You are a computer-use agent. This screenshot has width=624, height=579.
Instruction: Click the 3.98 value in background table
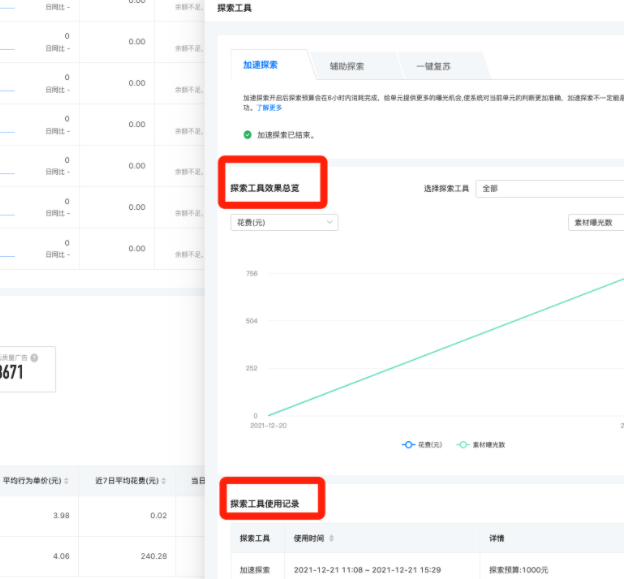pyautogui.click(x=61, y=515)
